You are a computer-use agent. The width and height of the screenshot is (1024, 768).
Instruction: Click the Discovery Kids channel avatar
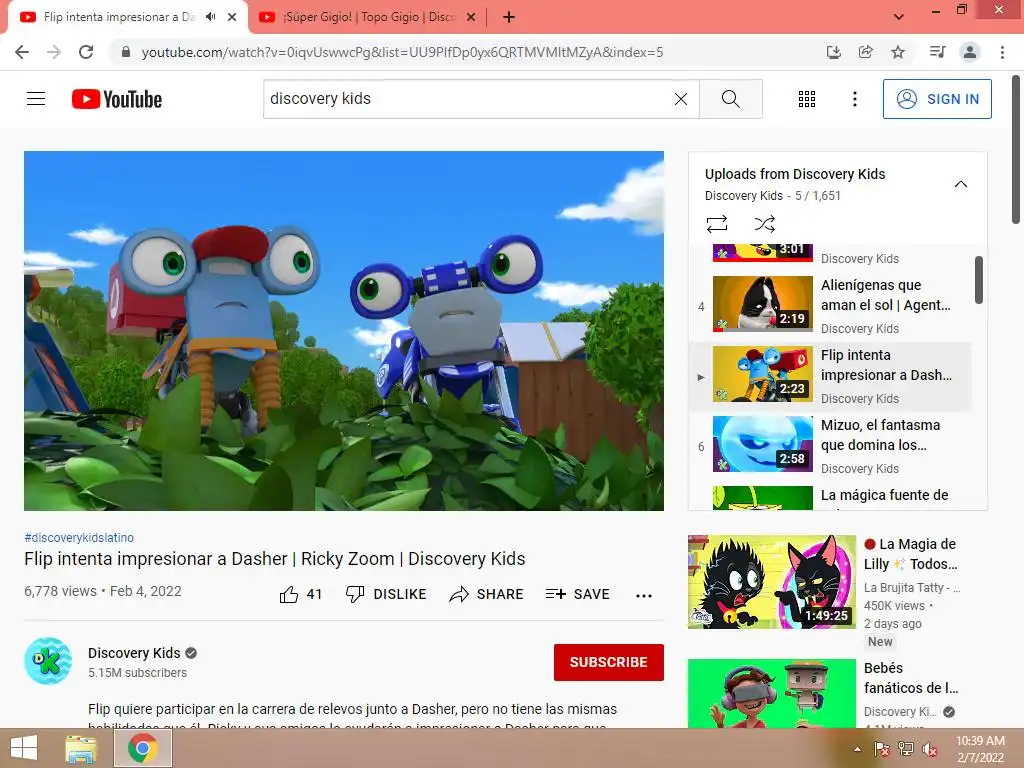click(x=48, y=661)
